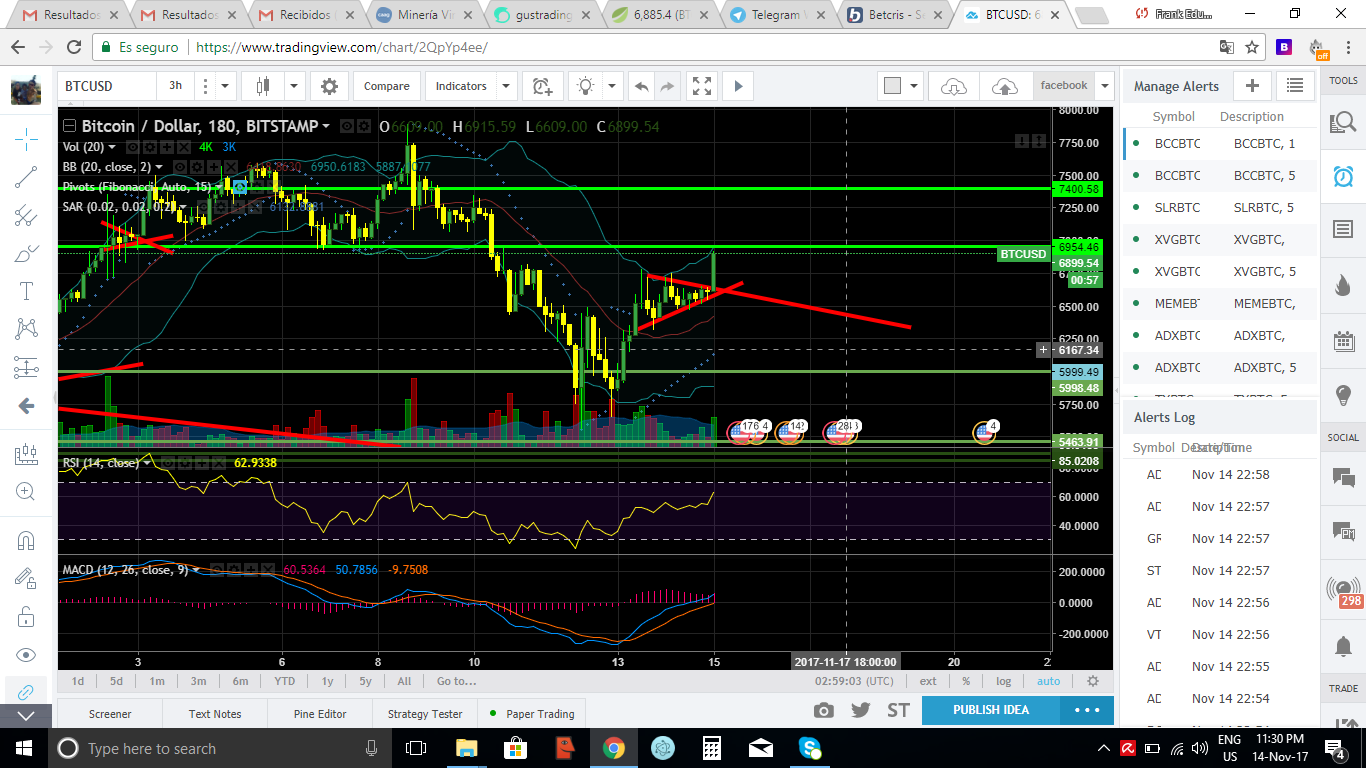Click the StockTwits ST icon
The width and height of the screenshot is (1366, 768).
(898, 710)
